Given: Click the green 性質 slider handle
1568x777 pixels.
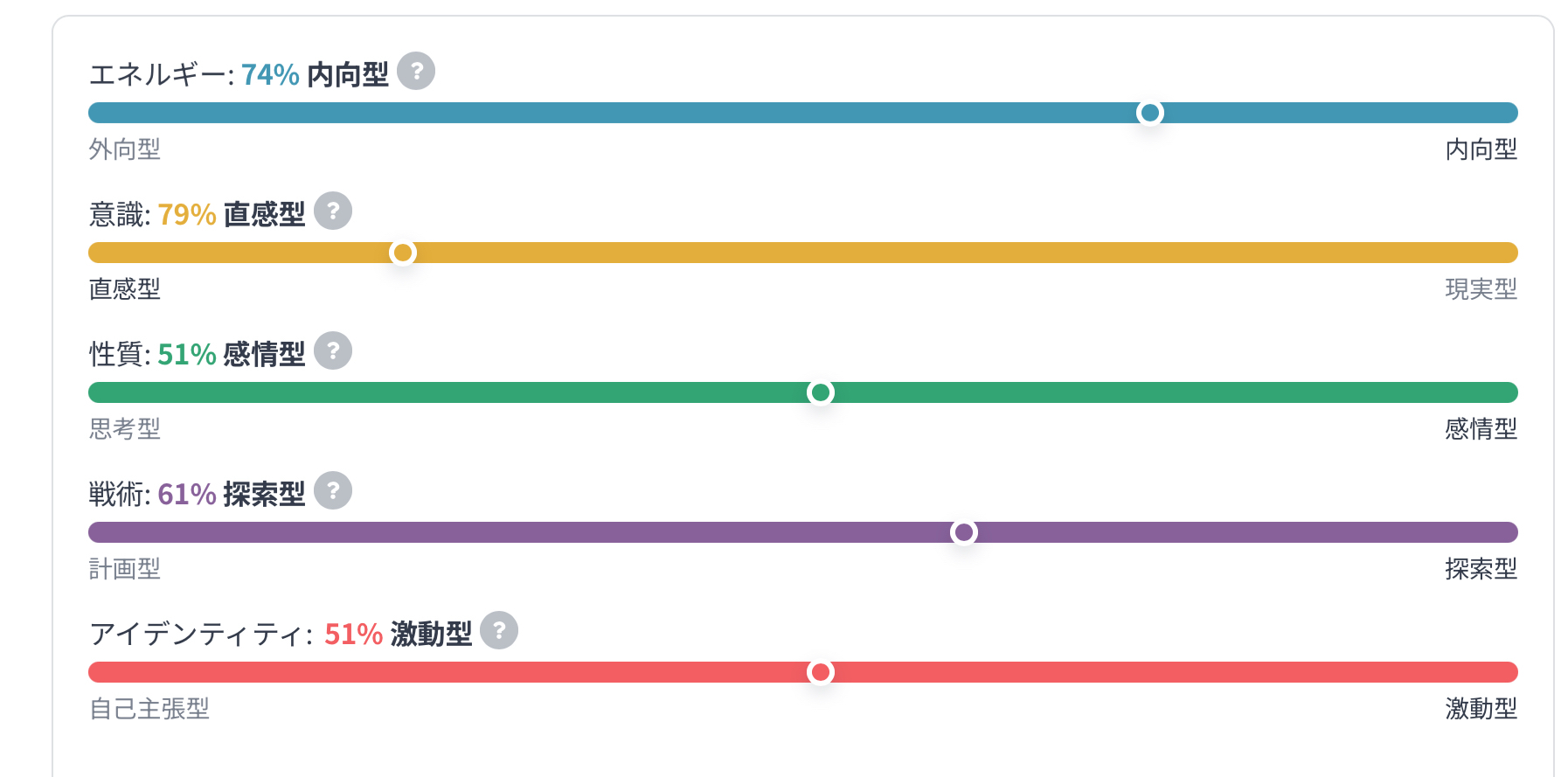Looking at the screenshot, I should point(821,392).
